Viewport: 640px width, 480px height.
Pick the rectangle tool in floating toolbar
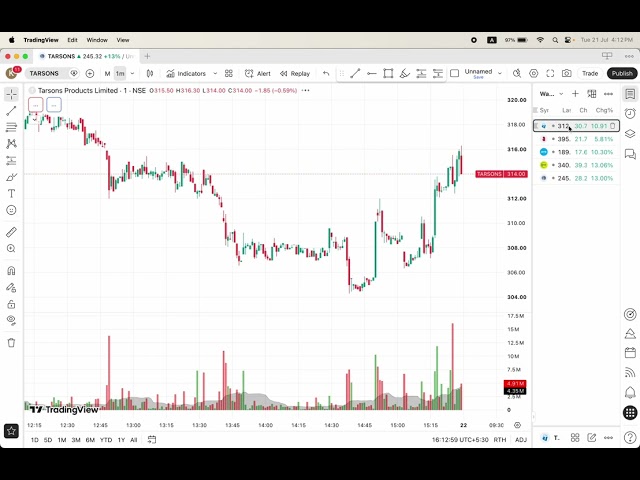[388, 73]
